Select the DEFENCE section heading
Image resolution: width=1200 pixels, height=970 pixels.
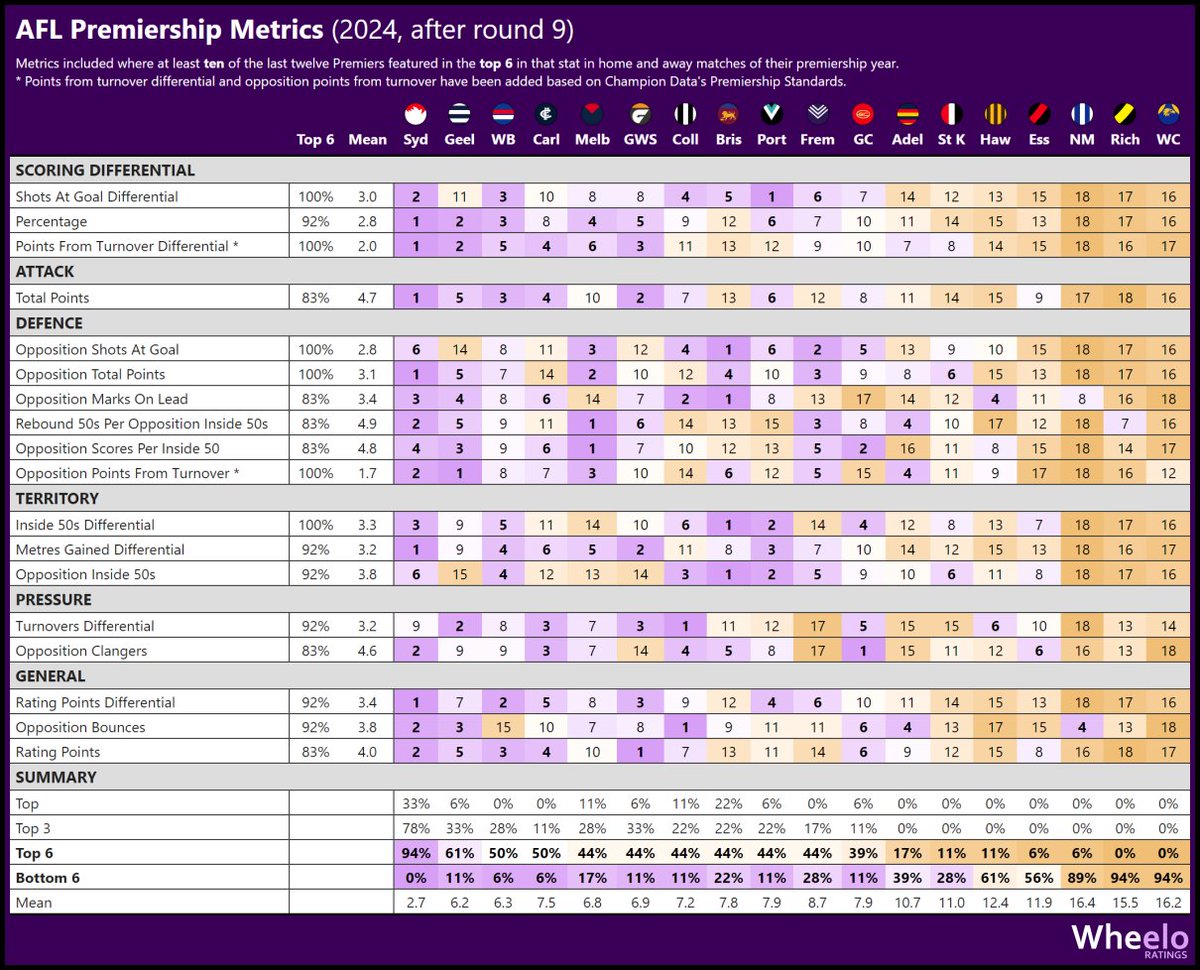point(49,324)
